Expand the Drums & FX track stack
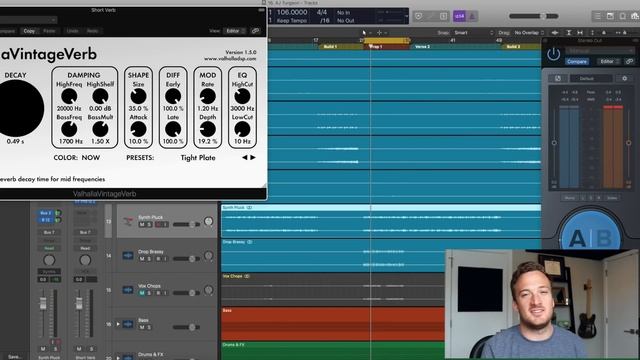This screenshot has width=640, height=360. click(118, 358)
